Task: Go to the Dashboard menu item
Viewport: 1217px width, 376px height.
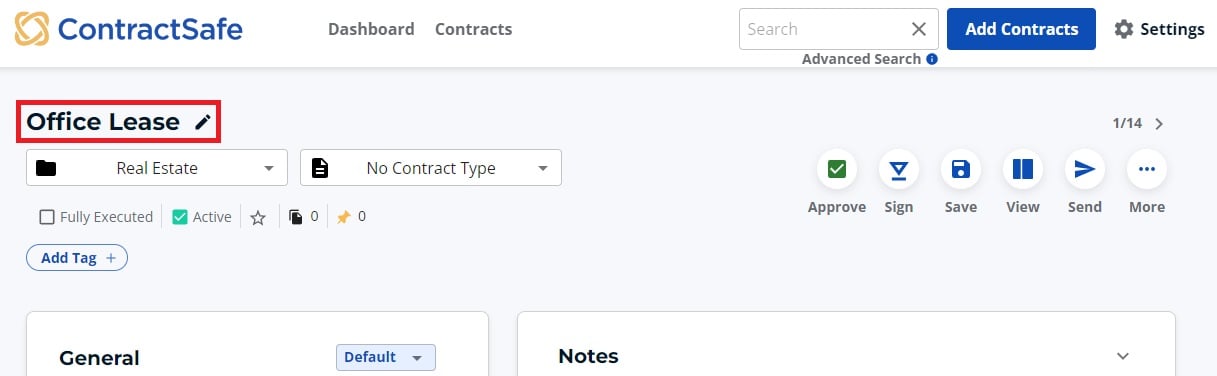Action: 371,29
